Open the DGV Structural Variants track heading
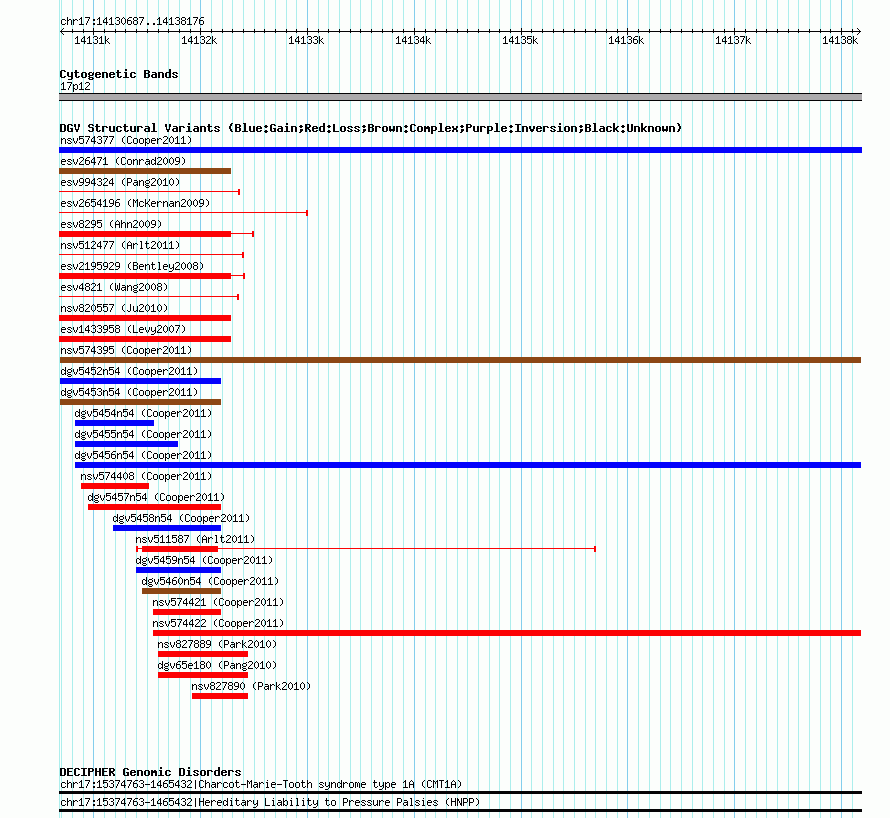The width and height of the screenshot is (890, 818). point(370,128)
